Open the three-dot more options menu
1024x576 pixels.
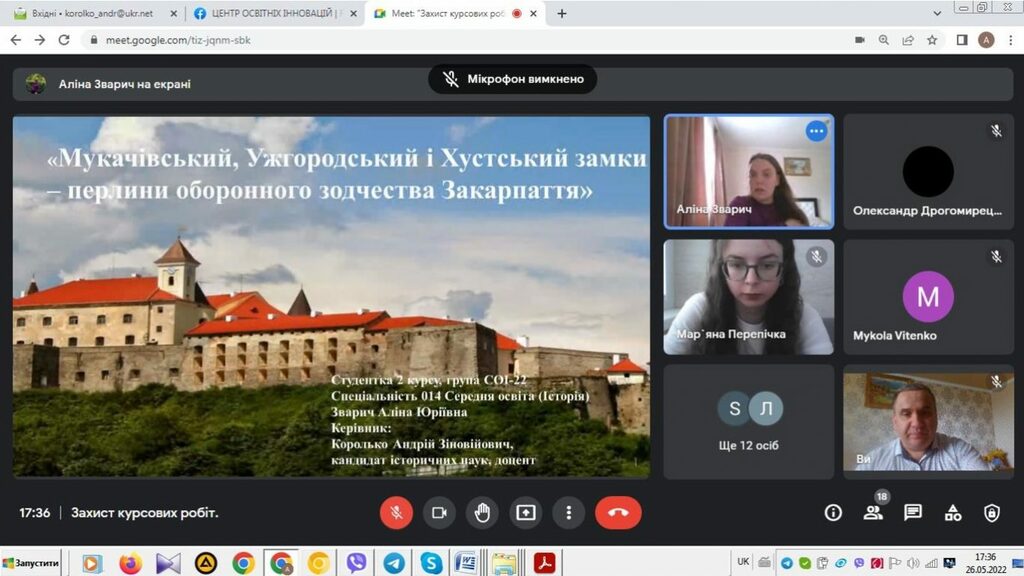coord(568,513)
